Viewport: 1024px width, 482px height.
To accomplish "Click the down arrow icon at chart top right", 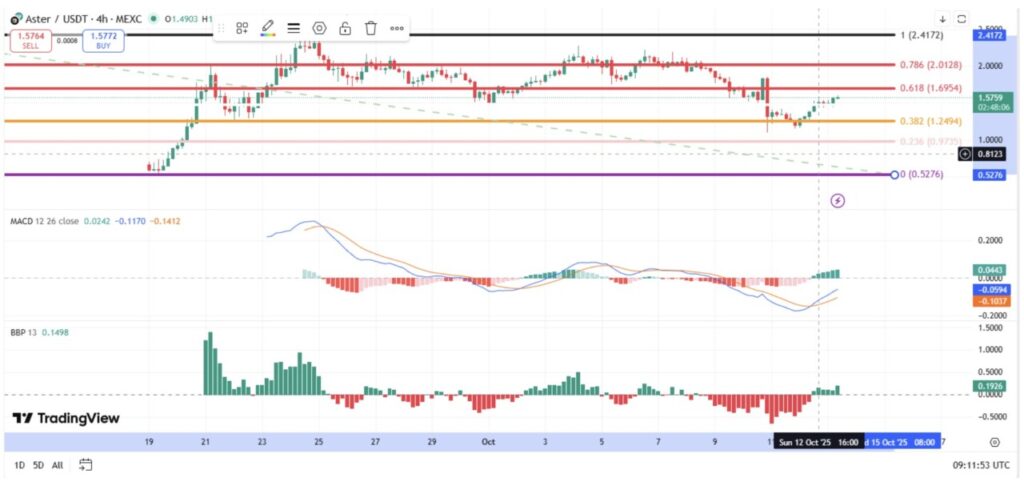I will pyautogui.click(x=942, y=19).
